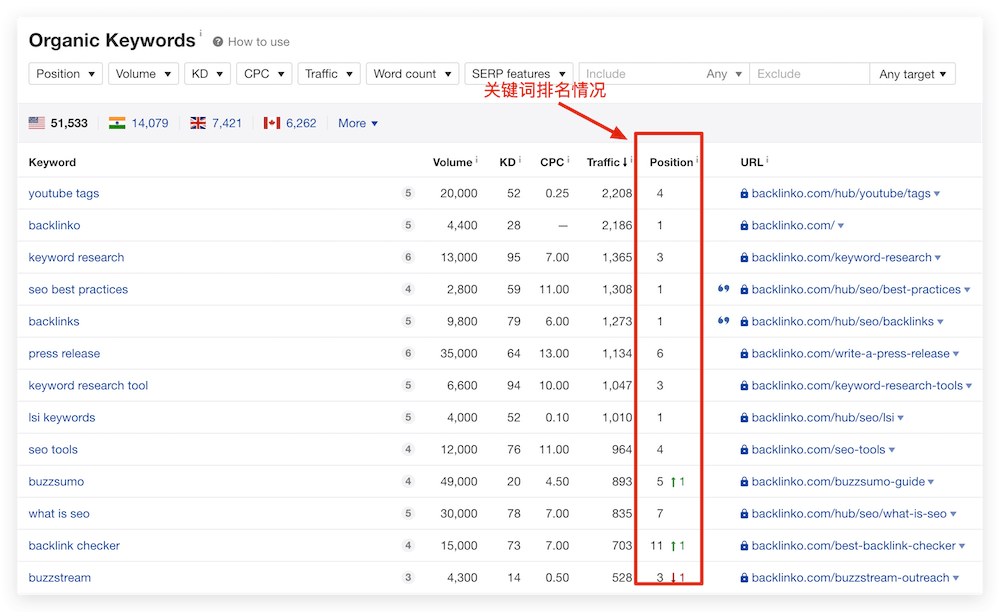The height and width of the screenshot is (612, 1000).
Task: Open the backlinko.com/seo-tools URL link
Action: coord(818,449)
